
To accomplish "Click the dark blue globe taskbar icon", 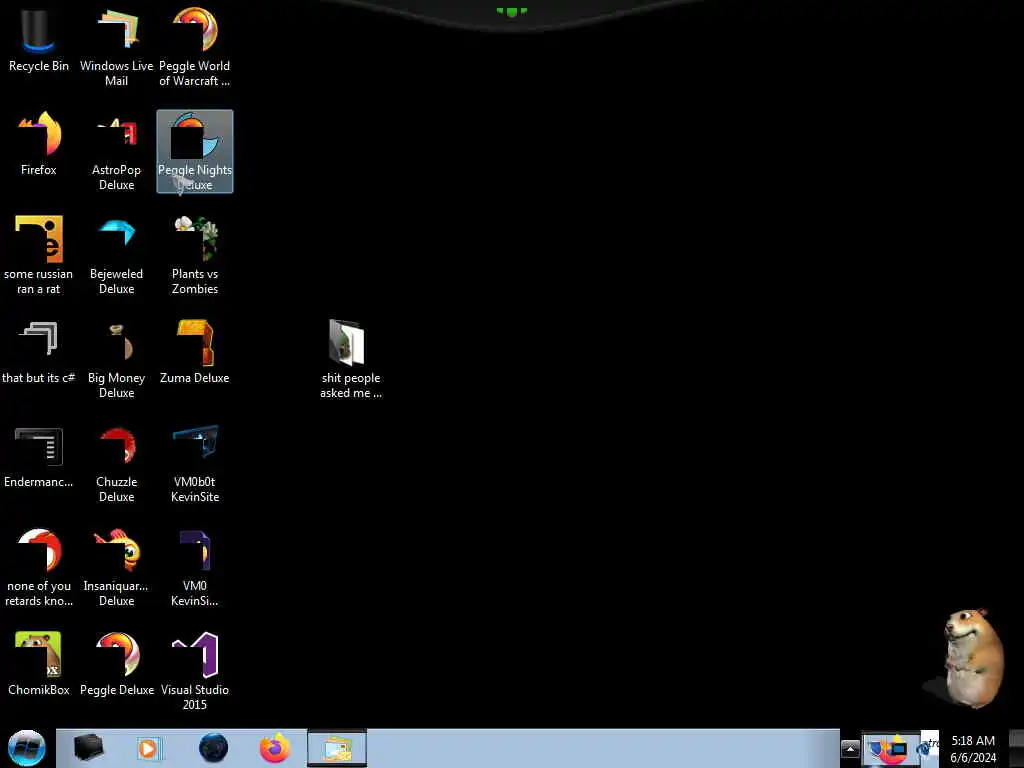I will pos(213,748).
